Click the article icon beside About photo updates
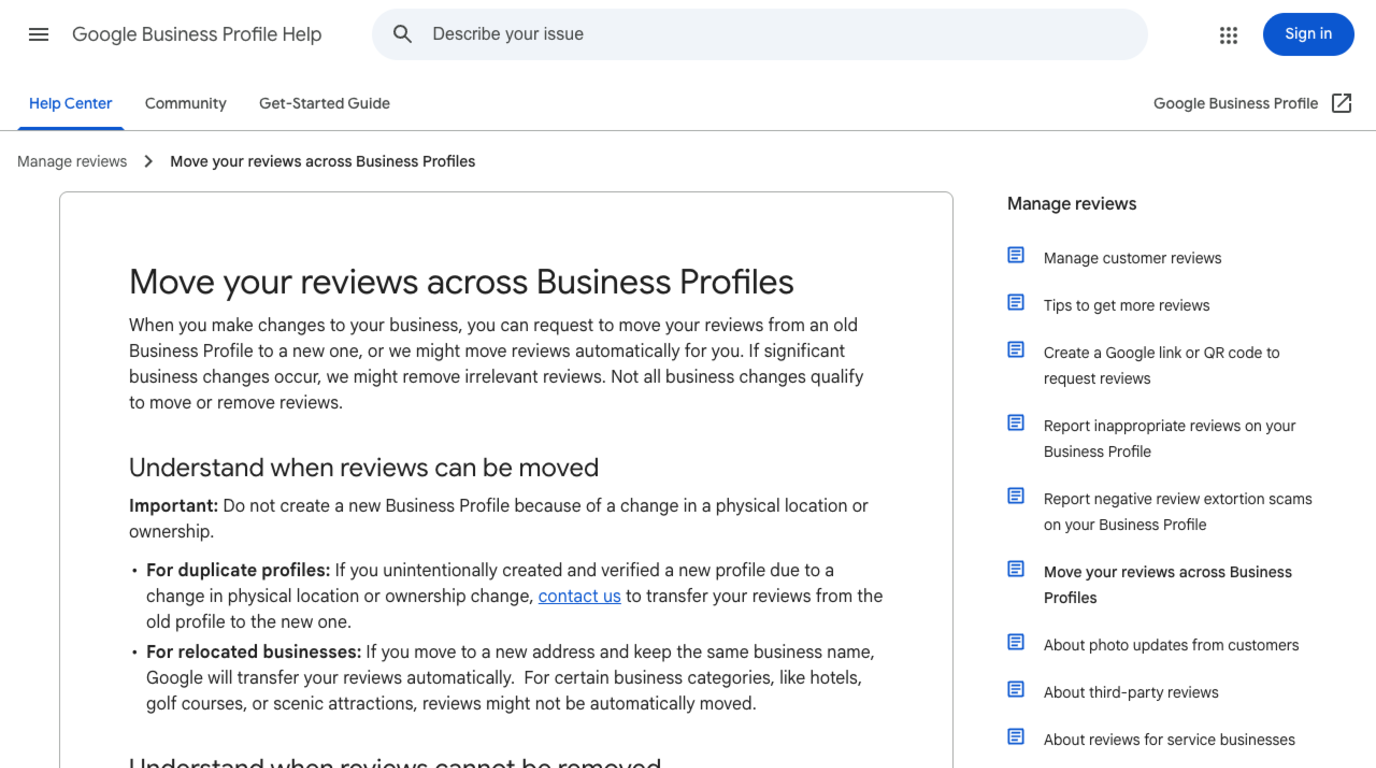The width and height of the screenshot is (1376, 768). click(x=1016, y=642)
